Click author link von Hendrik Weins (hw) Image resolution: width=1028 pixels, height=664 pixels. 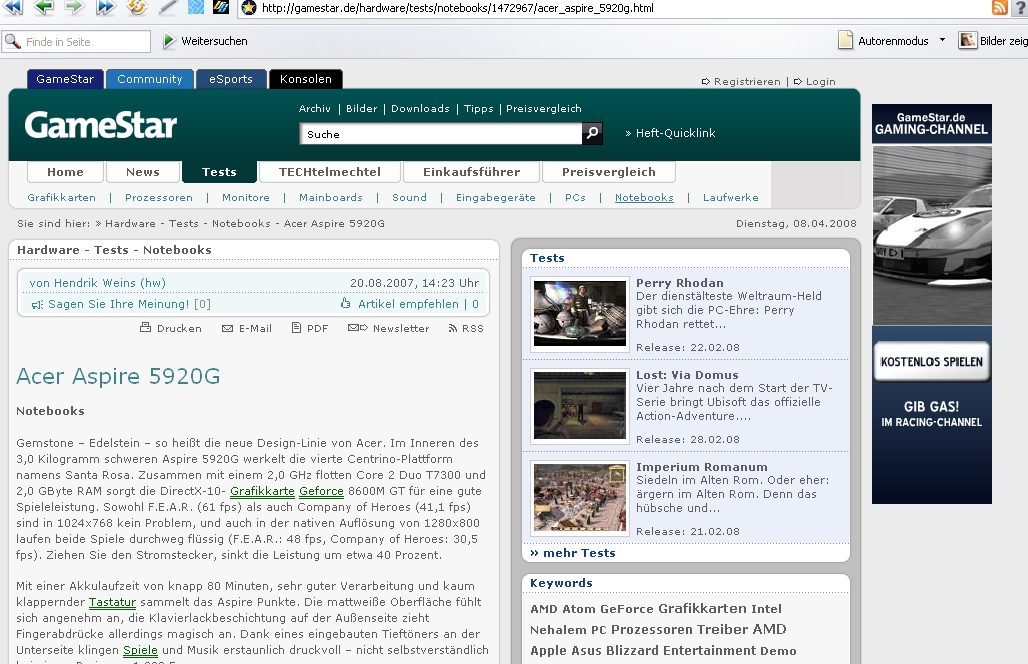98,283
